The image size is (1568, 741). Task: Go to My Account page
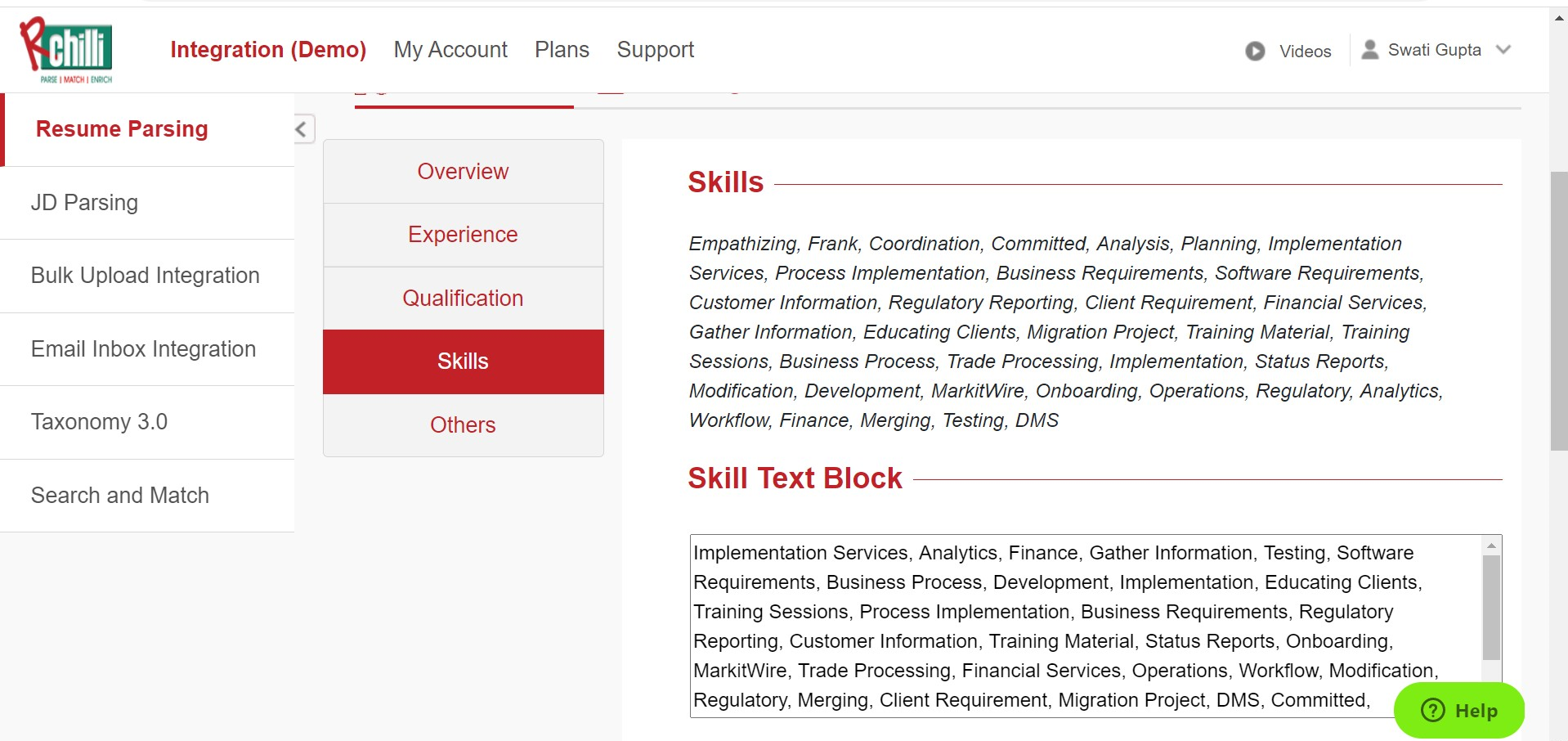click(450, 50)
